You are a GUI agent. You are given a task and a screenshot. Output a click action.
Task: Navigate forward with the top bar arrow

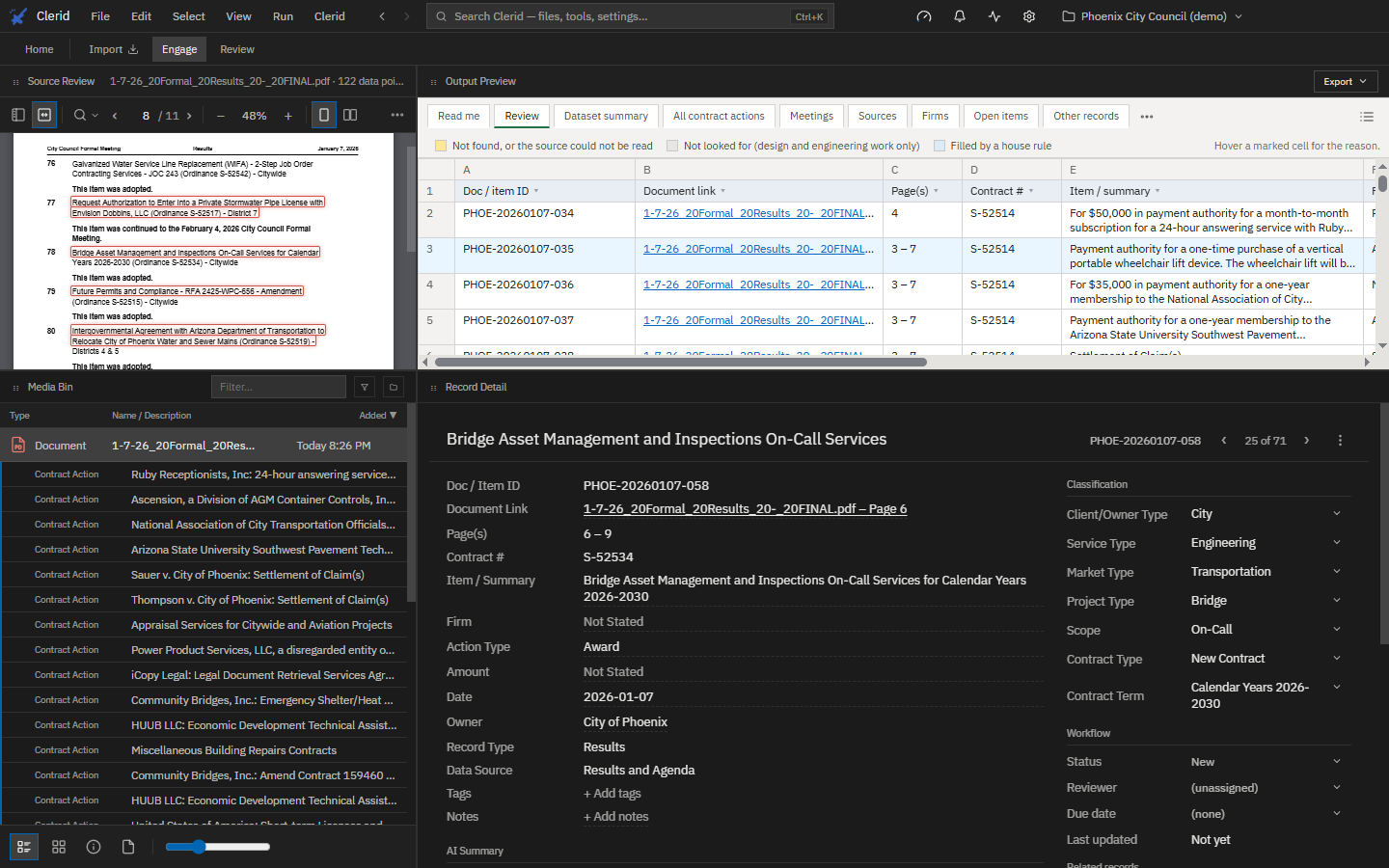point(407,16)
